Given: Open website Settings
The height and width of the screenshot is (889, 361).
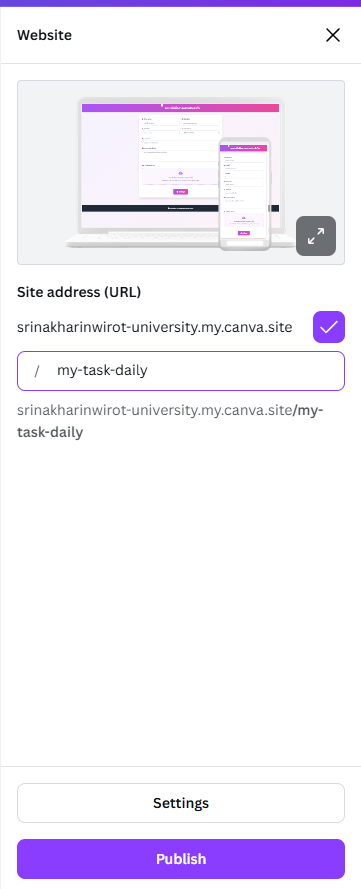Looking at the screenshot, I should [181, 803].
